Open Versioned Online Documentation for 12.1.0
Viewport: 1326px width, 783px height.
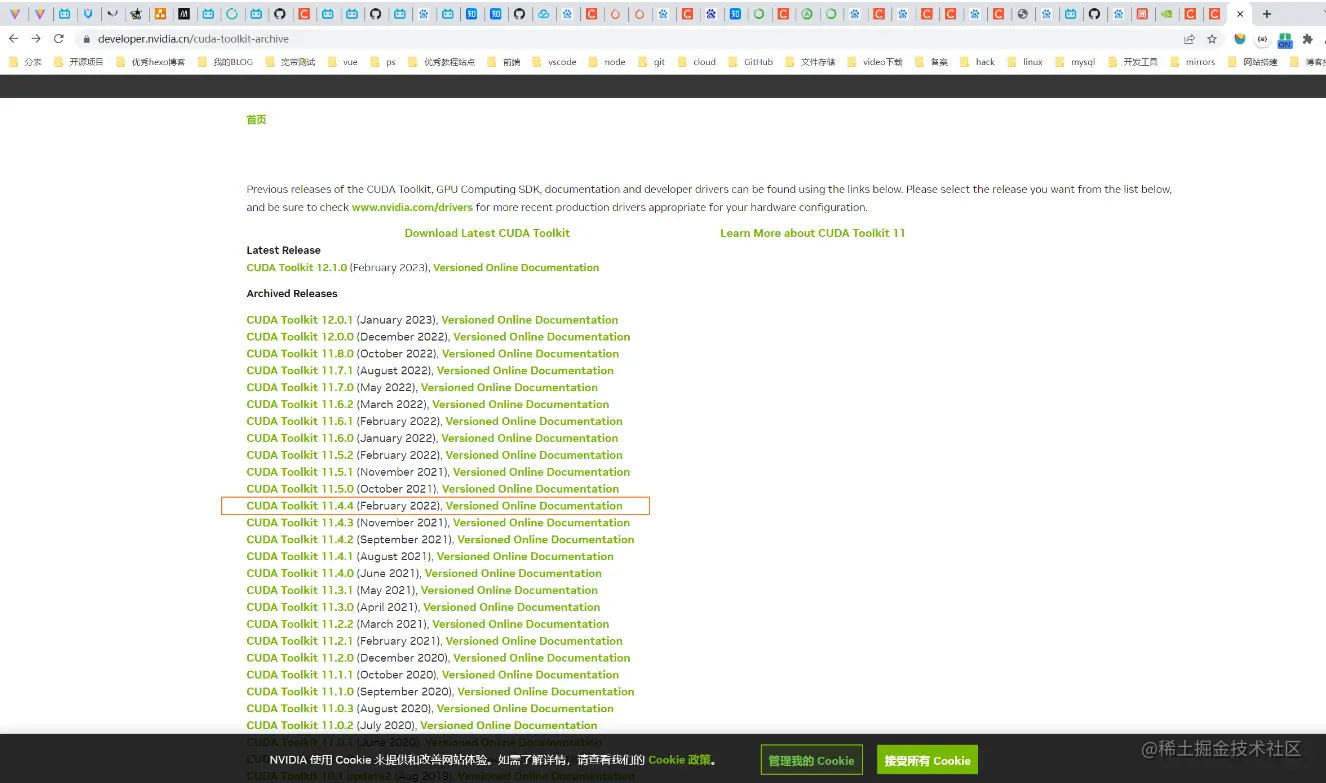[x=517, y=268]
